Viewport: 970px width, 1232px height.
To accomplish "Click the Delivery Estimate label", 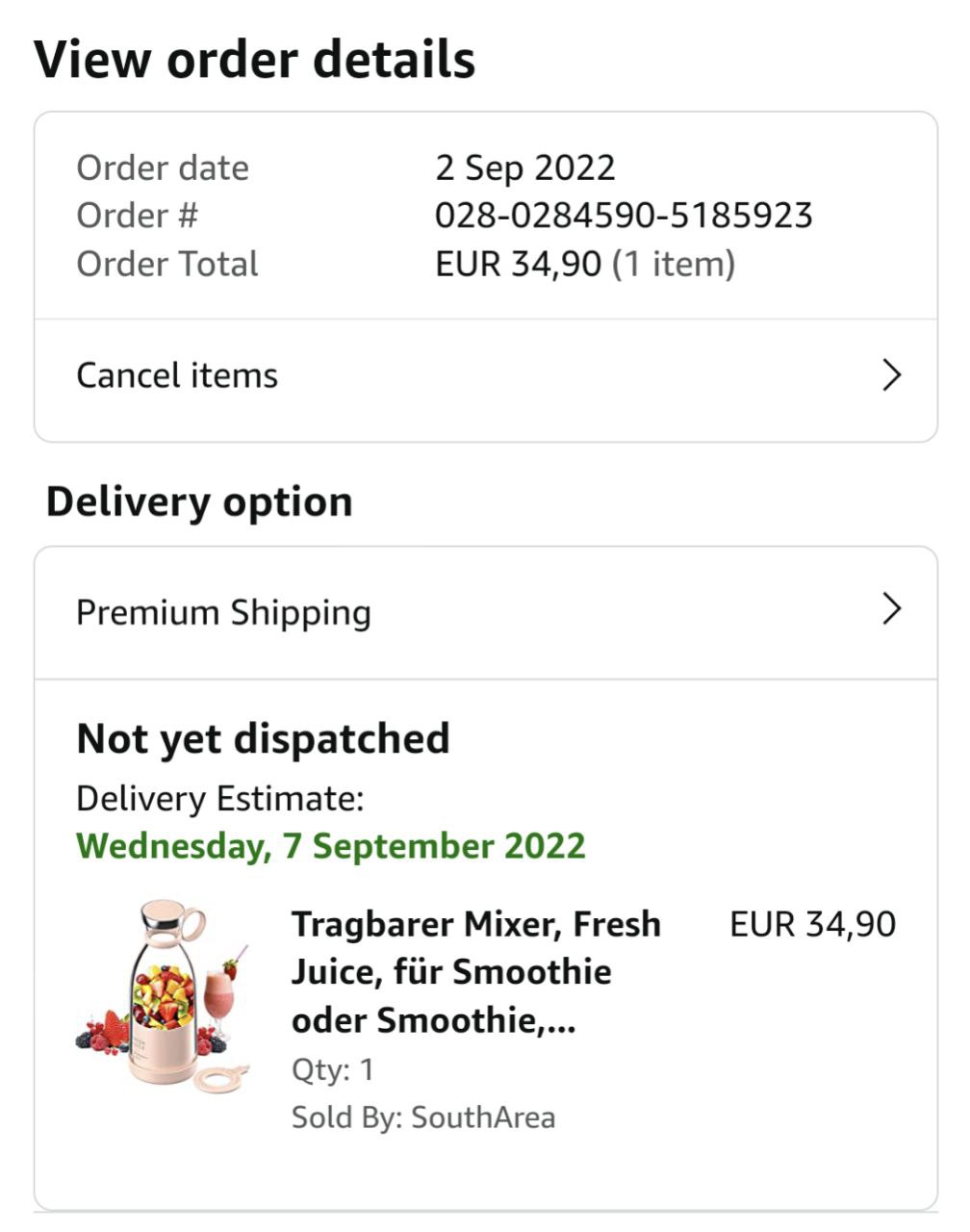I will 219,799.
